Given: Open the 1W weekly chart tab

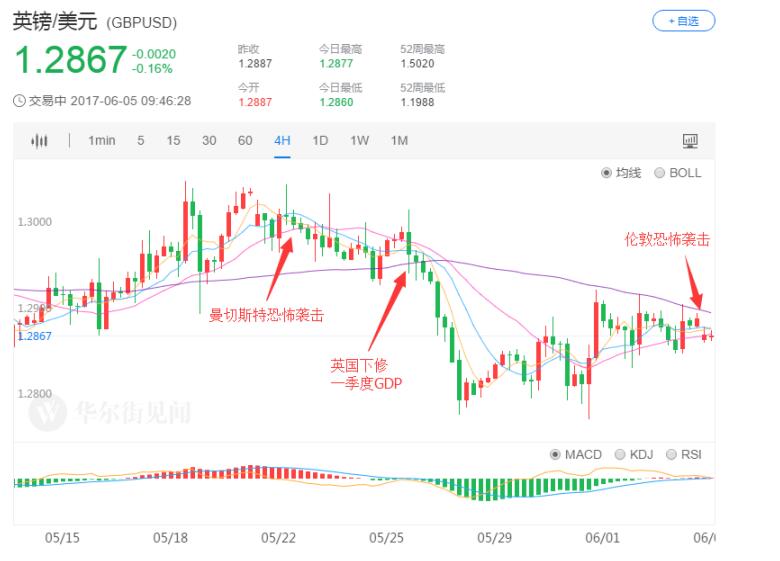Looking at the screenshot, I should tap(359, 141).
